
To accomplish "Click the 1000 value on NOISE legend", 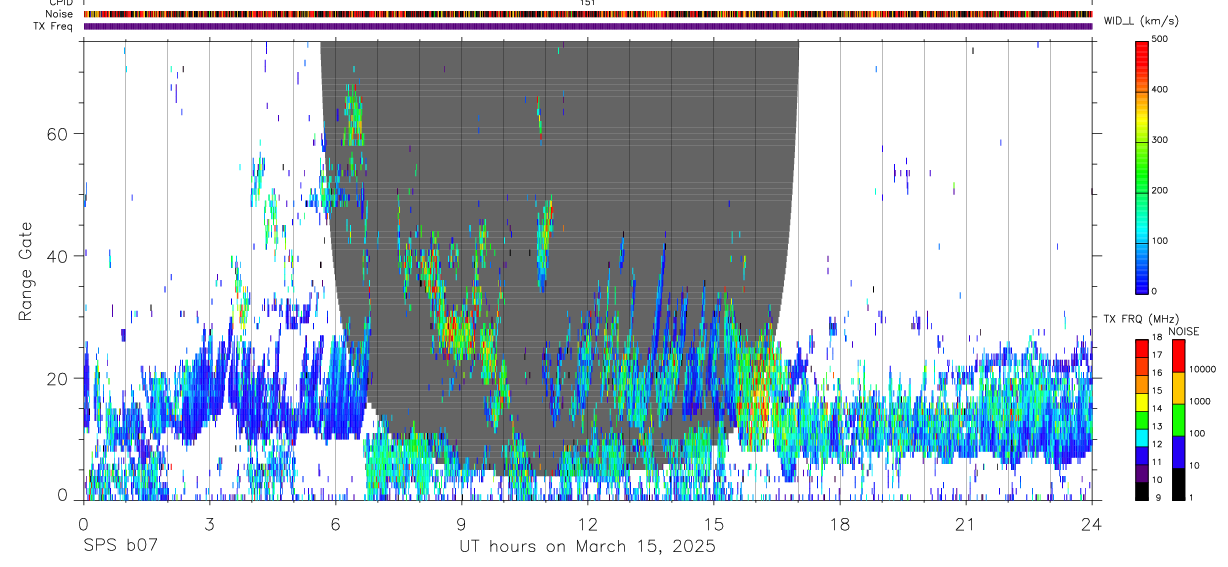I will [x=1199, y=402].
